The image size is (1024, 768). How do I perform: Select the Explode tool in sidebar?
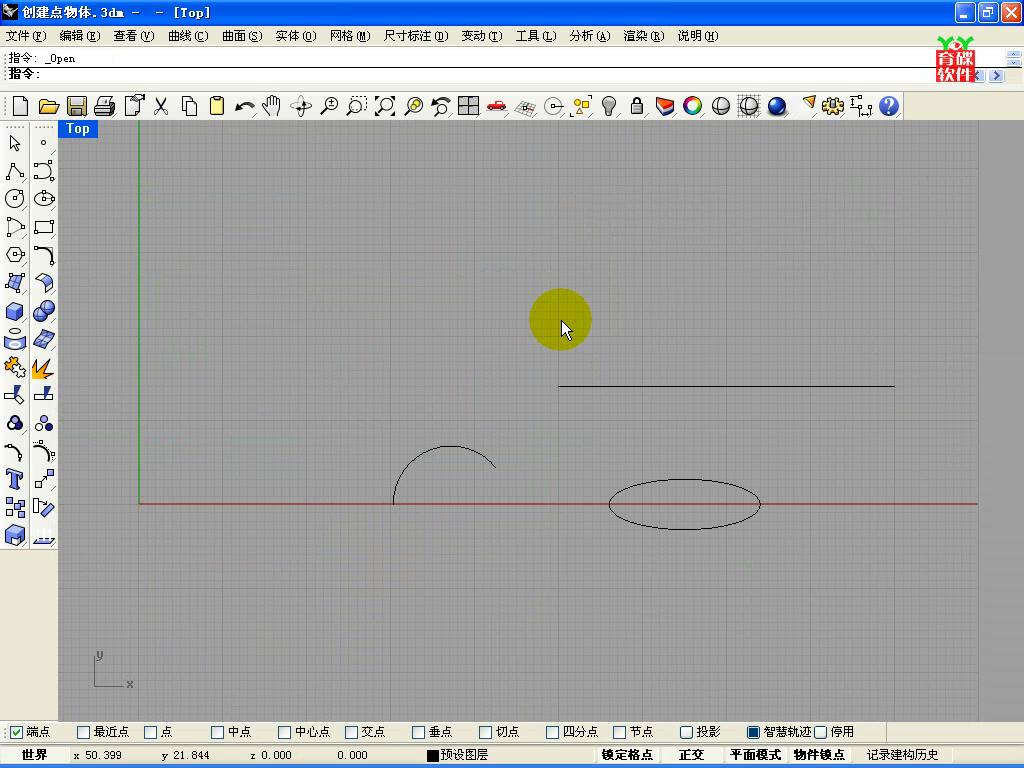(44, 368)
